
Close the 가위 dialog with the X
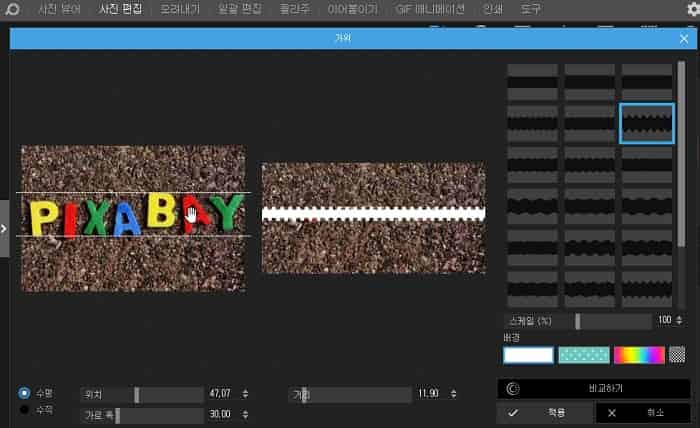[x=684, y=39]
